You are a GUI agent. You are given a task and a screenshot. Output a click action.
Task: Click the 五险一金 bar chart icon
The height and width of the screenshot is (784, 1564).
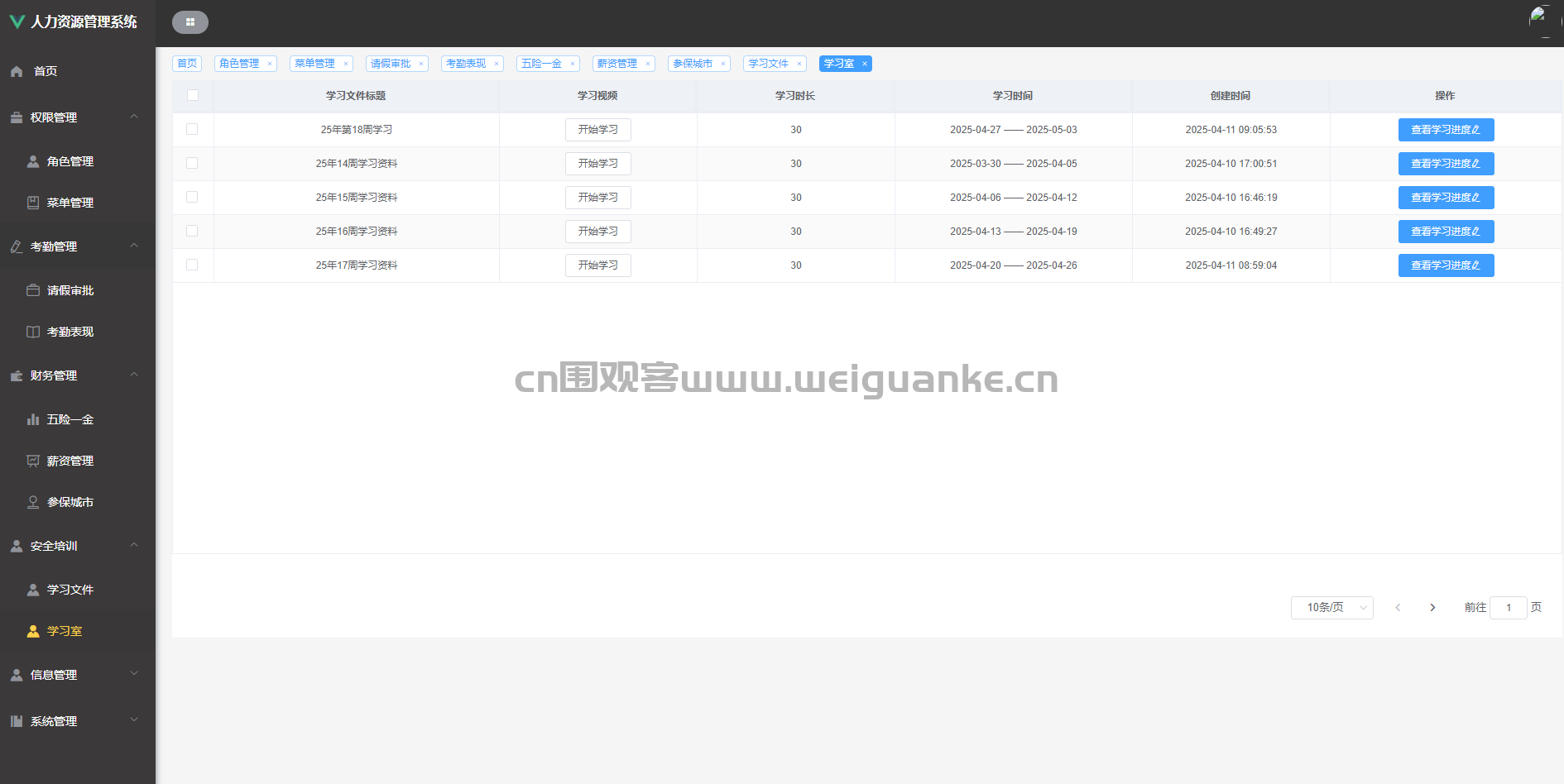coord(33,419)
